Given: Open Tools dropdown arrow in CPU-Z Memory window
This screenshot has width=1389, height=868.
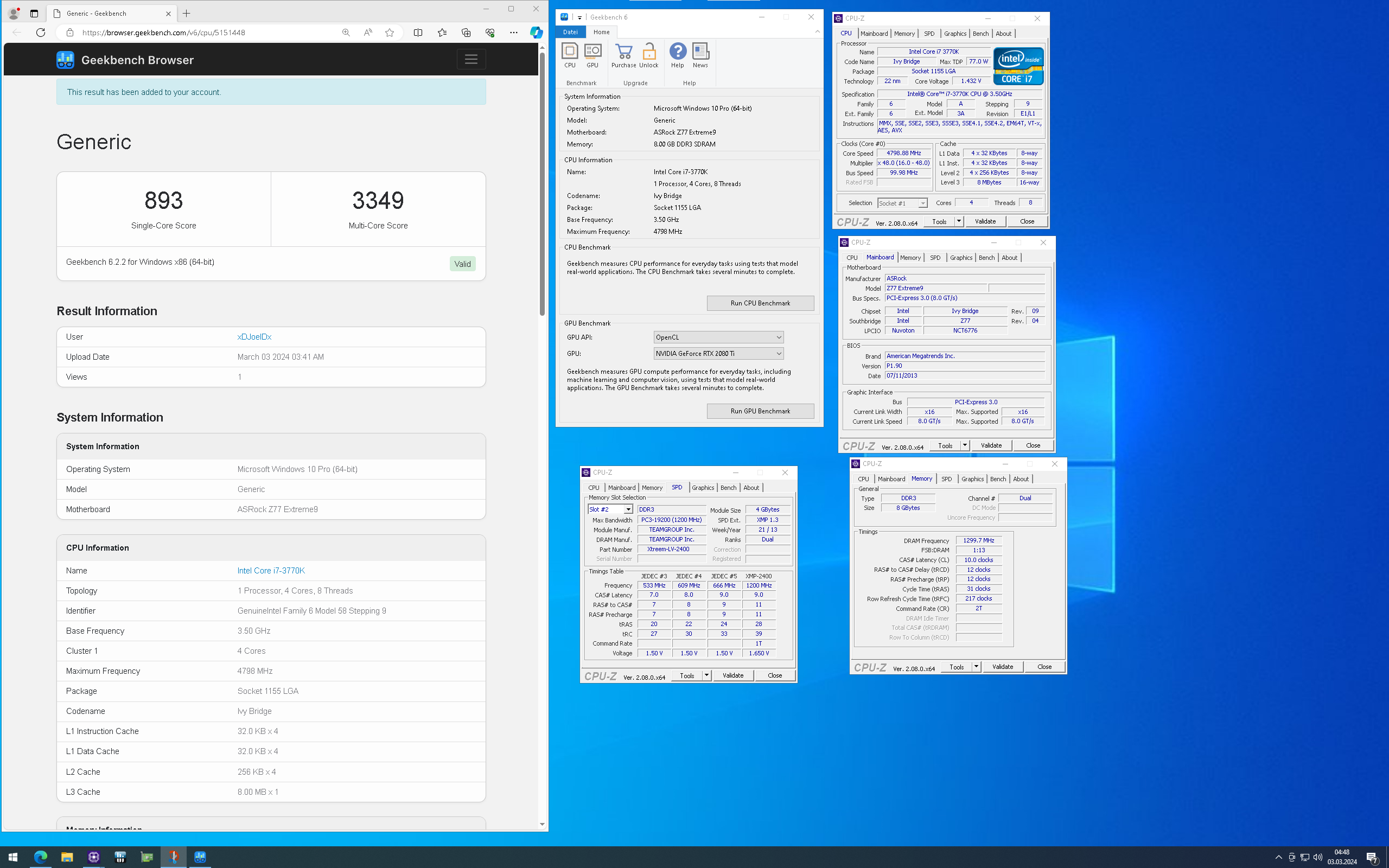Looking at the screenshot, I should point(976,667).
